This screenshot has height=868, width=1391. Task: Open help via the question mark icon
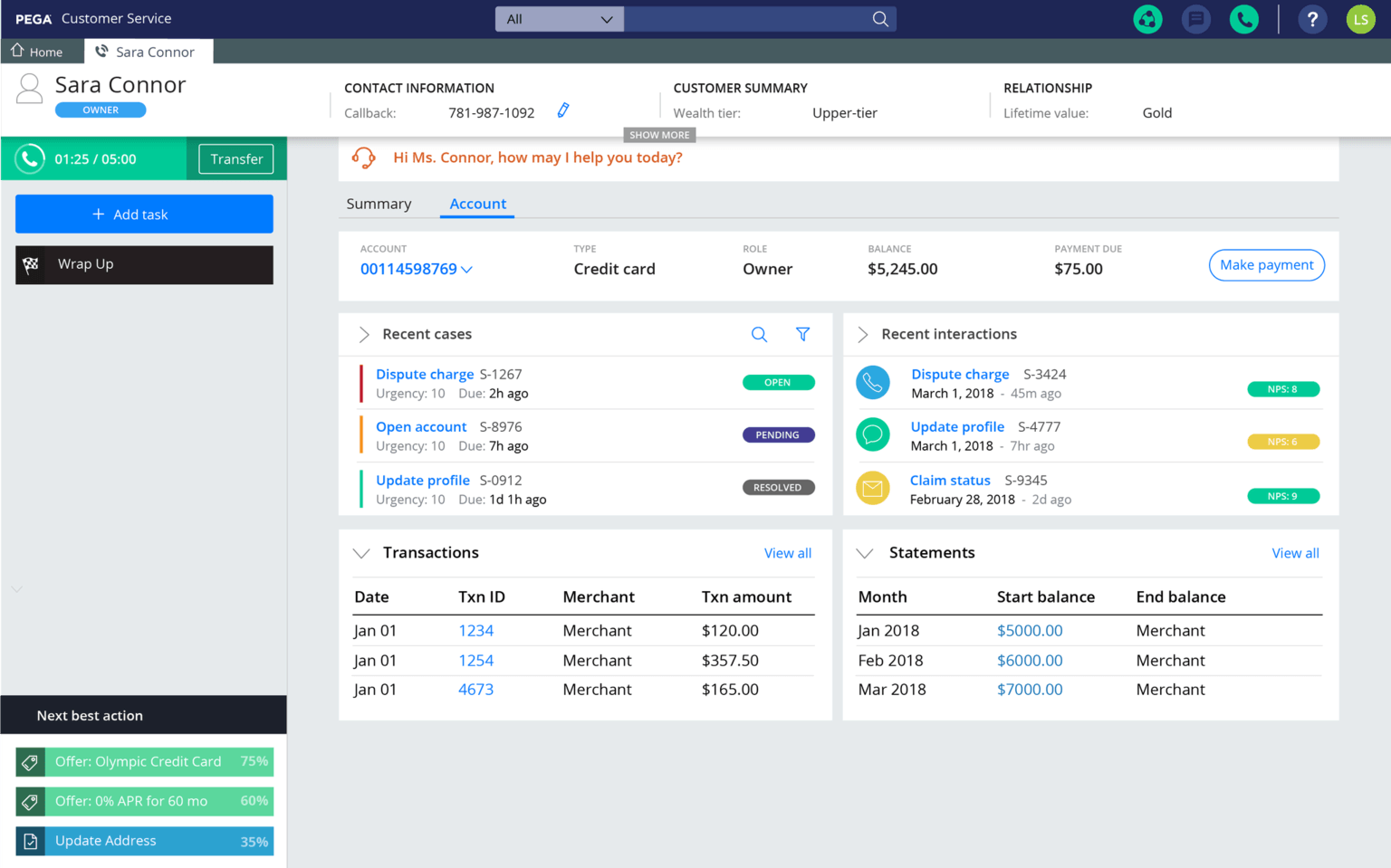(x=1312, y=18)
